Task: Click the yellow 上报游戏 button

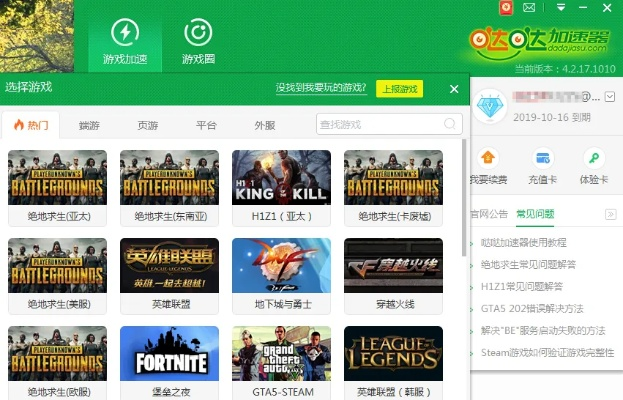Action: click(399, 89)
